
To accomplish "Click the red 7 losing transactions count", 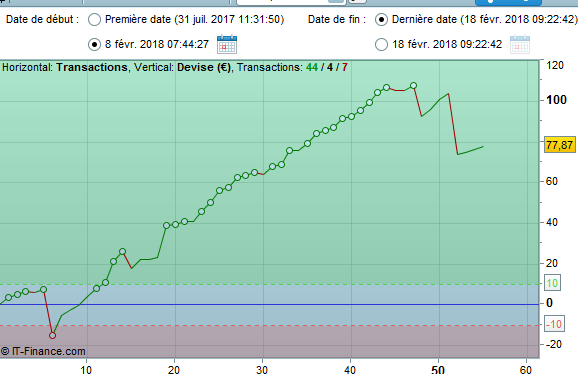I will point(344,67).
